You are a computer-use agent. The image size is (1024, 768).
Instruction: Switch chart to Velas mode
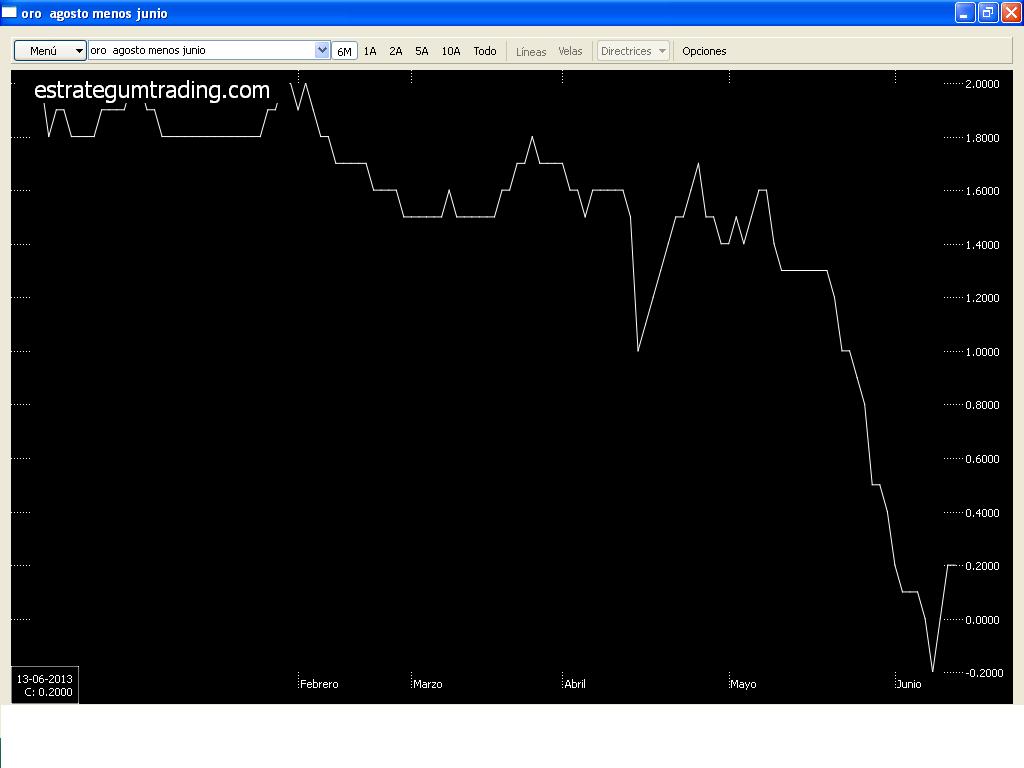[x=570, y=51]
